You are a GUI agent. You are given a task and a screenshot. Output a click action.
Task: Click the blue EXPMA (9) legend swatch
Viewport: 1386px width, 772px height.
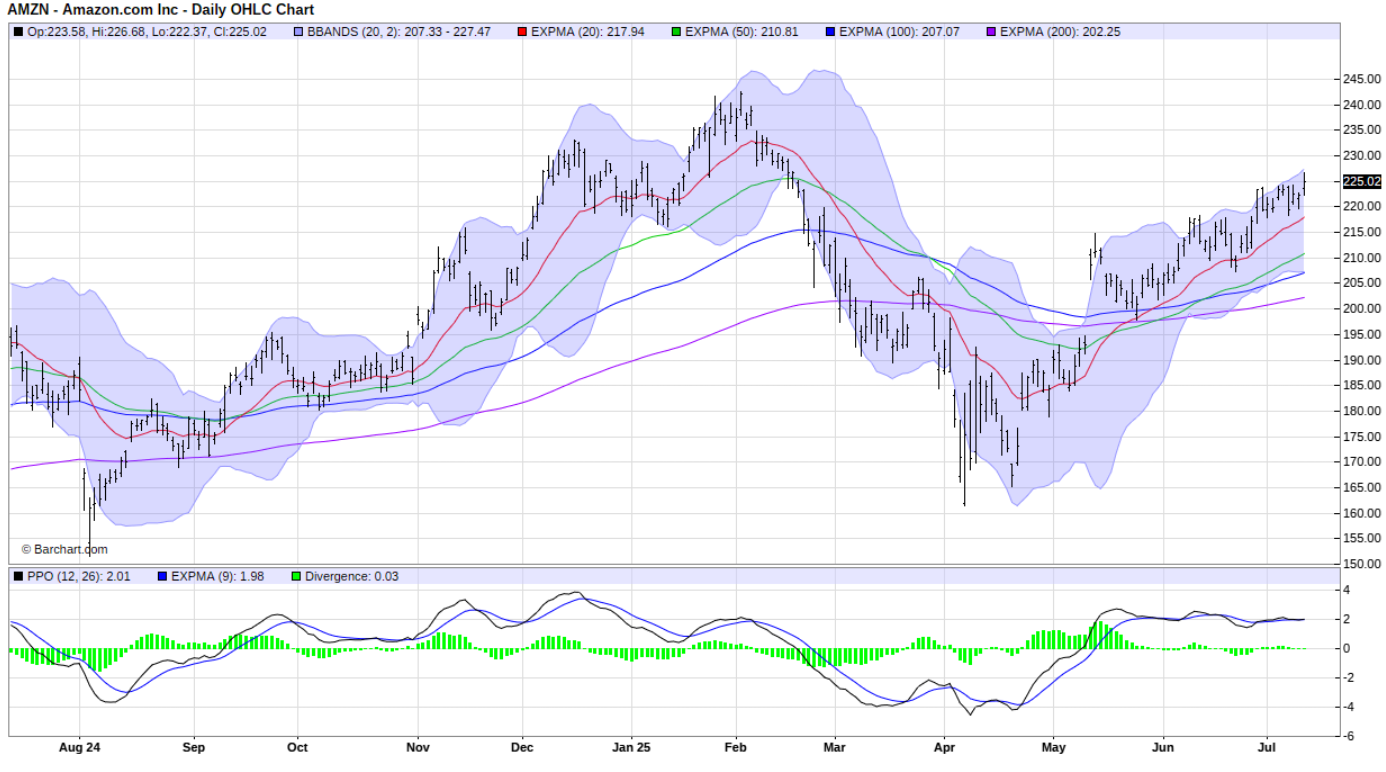(x=163, y=576)
